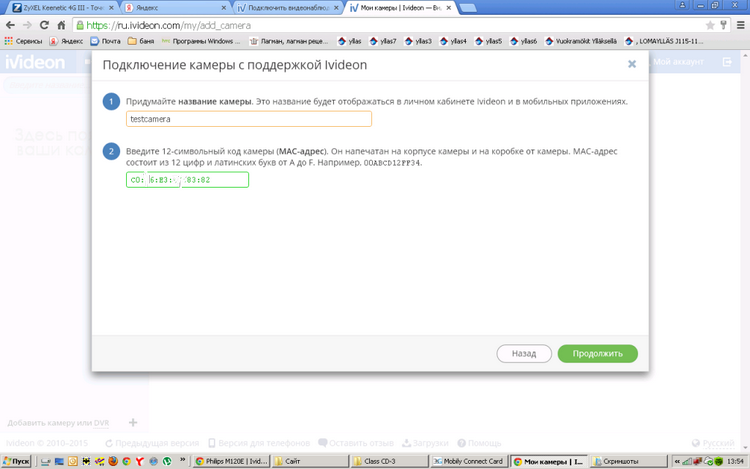Open the баня bookmarks folder
Viewport: 750px width, 469px height.
pyautogui.click(x=141, y=41)
